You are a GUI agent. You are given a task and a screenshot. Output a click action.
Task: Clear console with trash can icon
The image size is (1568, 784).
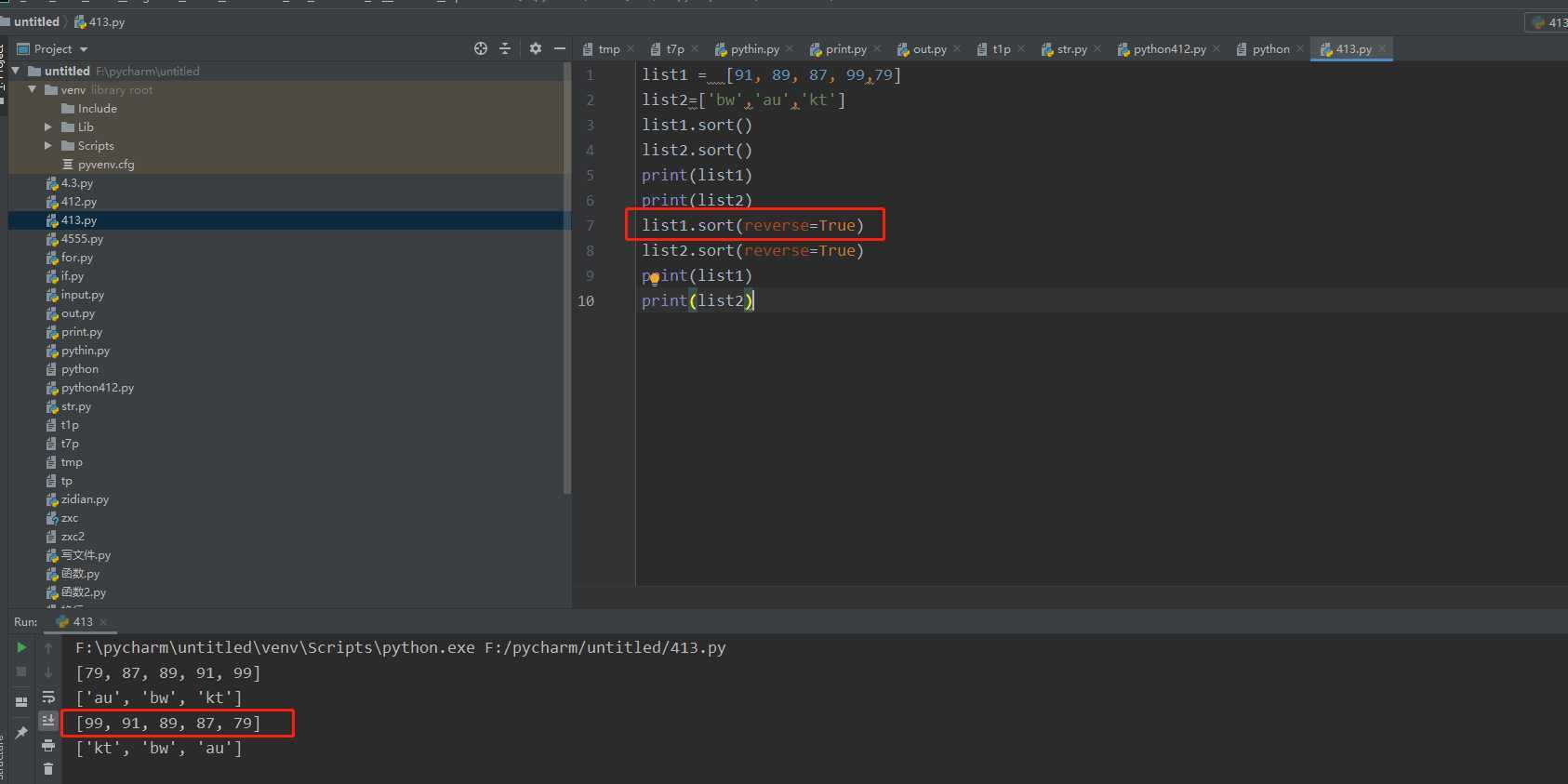[48, 769]
